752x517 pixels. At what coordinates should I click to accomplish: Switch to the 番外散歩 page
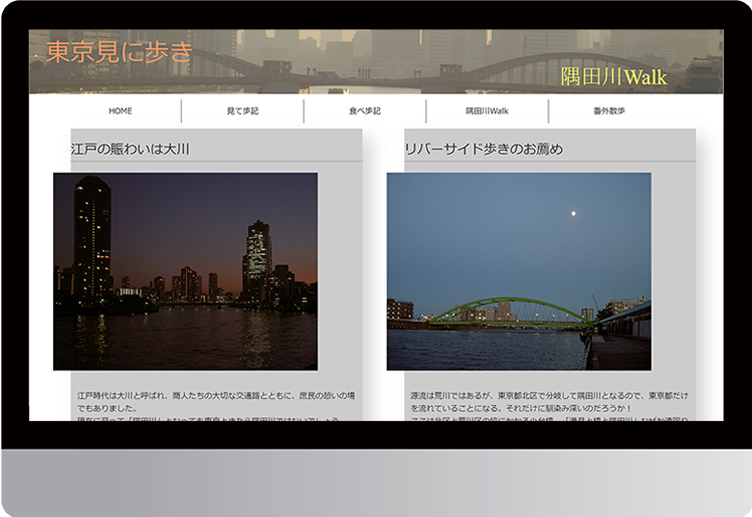point(609,111)
